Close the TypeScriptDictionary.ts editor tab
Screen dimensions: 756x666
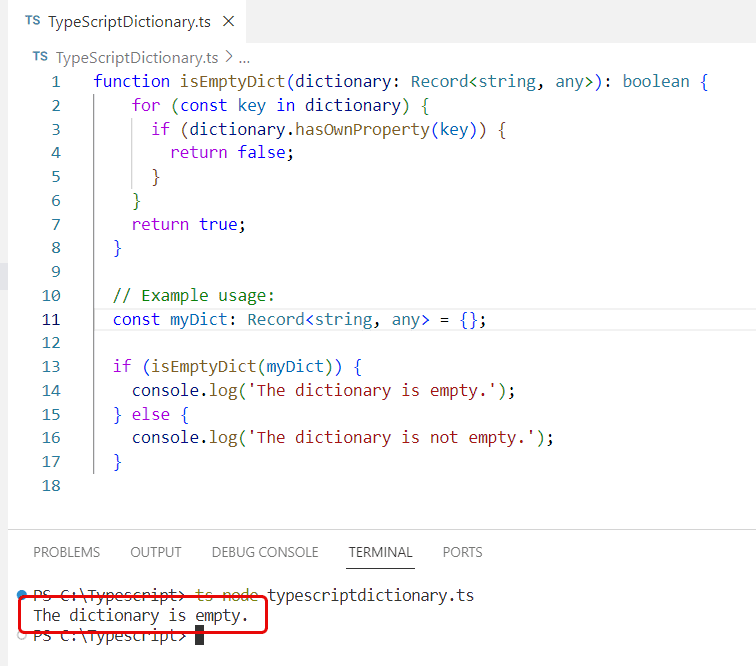[x=229, y=21]
